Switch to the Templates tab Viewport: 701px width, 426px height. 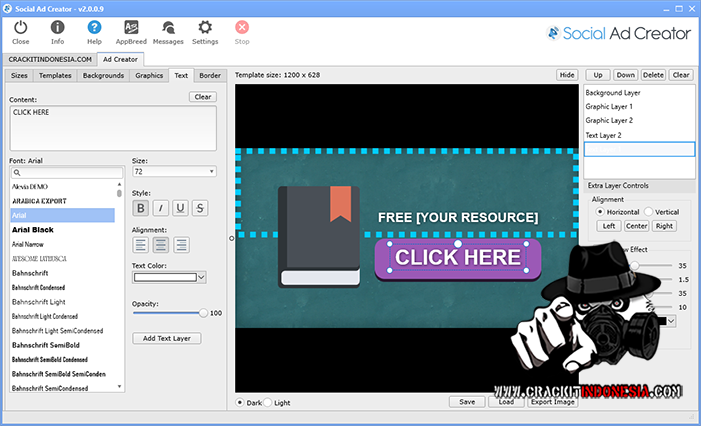[56, 75]
